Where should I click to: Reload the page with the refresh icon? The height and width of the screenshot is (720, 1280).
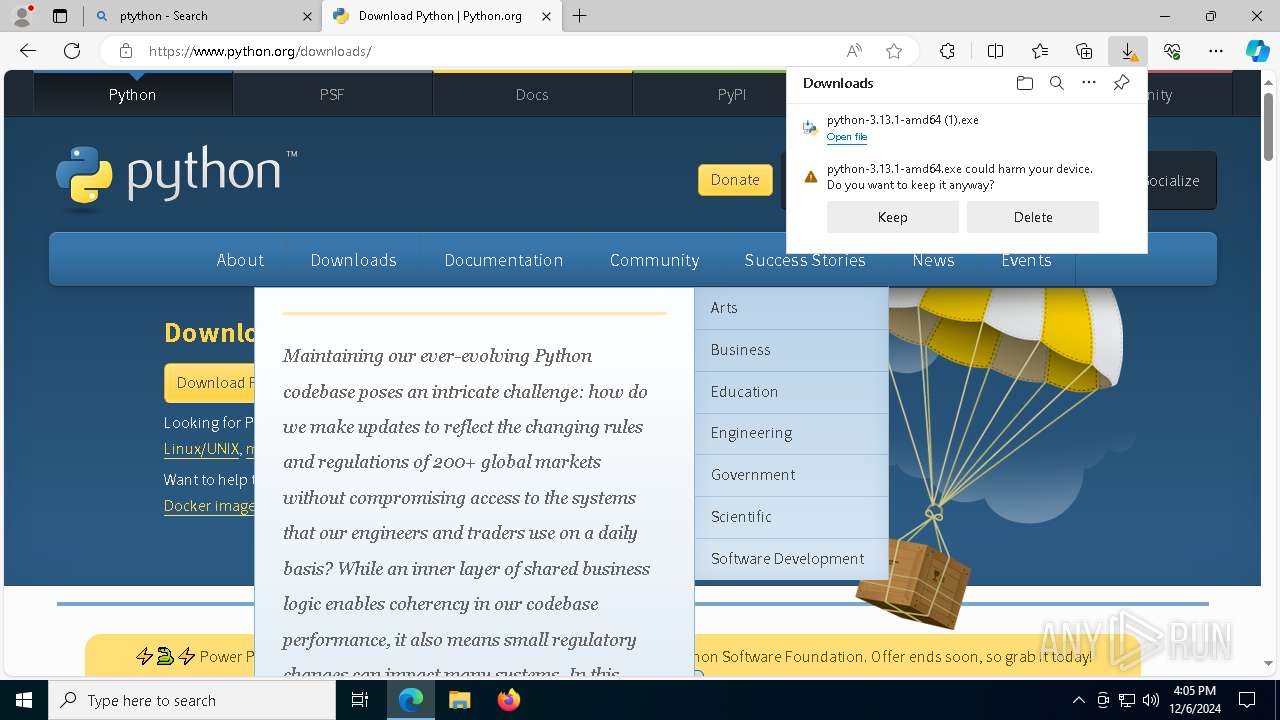72,51
